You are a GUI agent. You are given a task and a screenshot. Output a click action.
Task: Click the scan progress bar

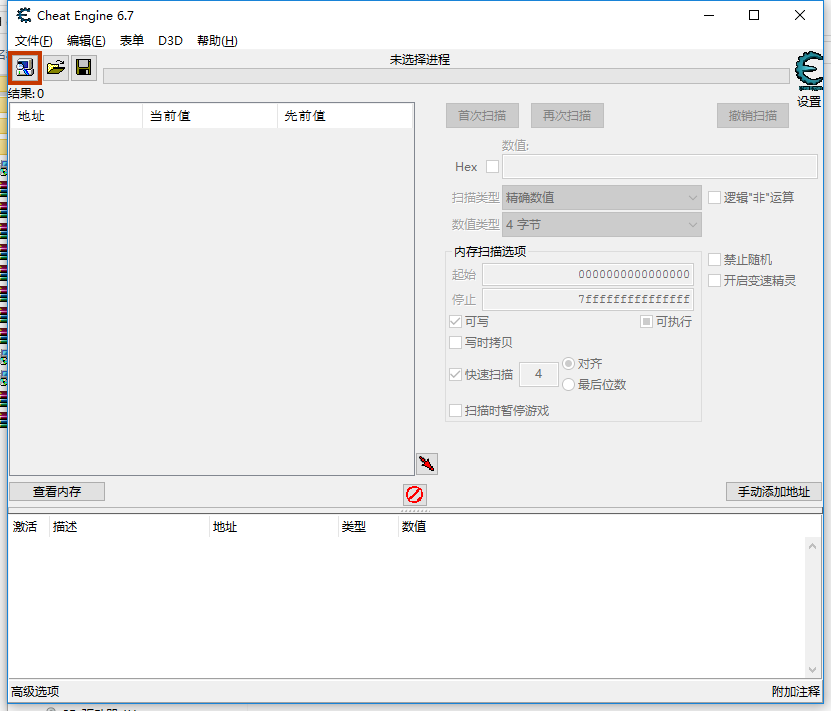pyautogui.click(x=445, y=77)
